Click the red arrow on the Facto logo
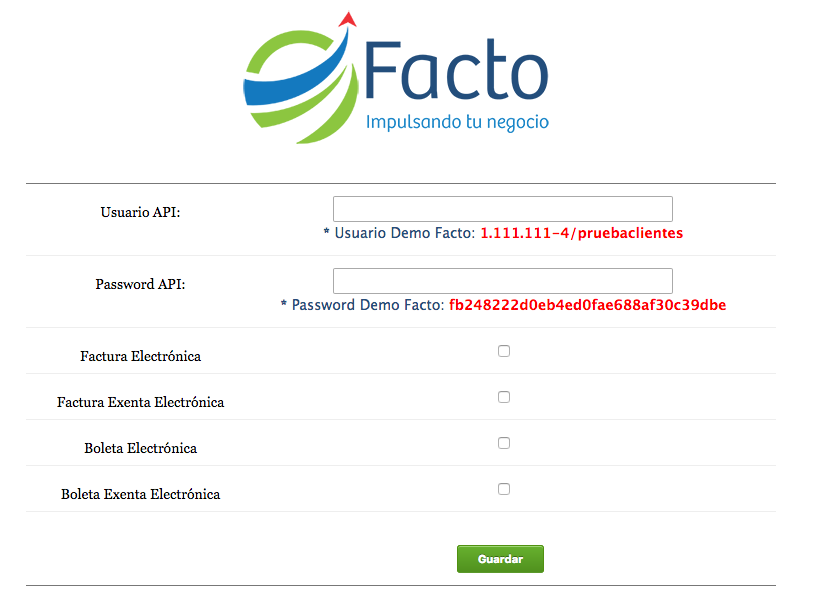The width and height of the screenshot is (813, 605). click(347, 19)
